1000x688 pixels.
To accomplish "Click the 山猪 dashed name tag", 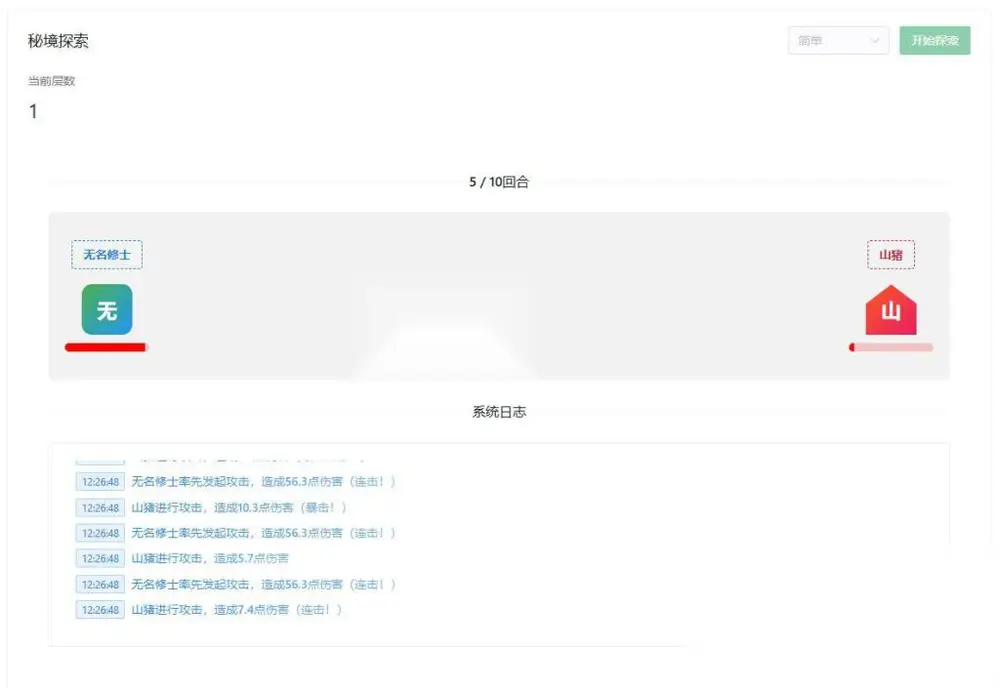I will pyautogui.click(x=890, y=254).
